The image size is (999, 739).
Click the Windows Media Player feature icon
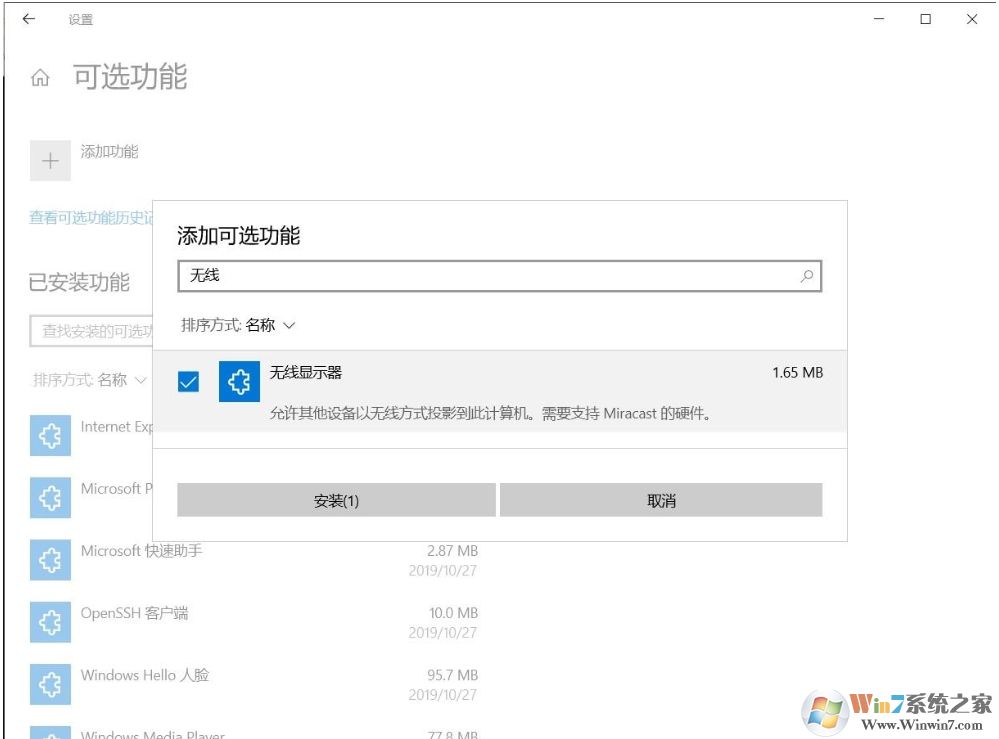click(x=50, y=733)
